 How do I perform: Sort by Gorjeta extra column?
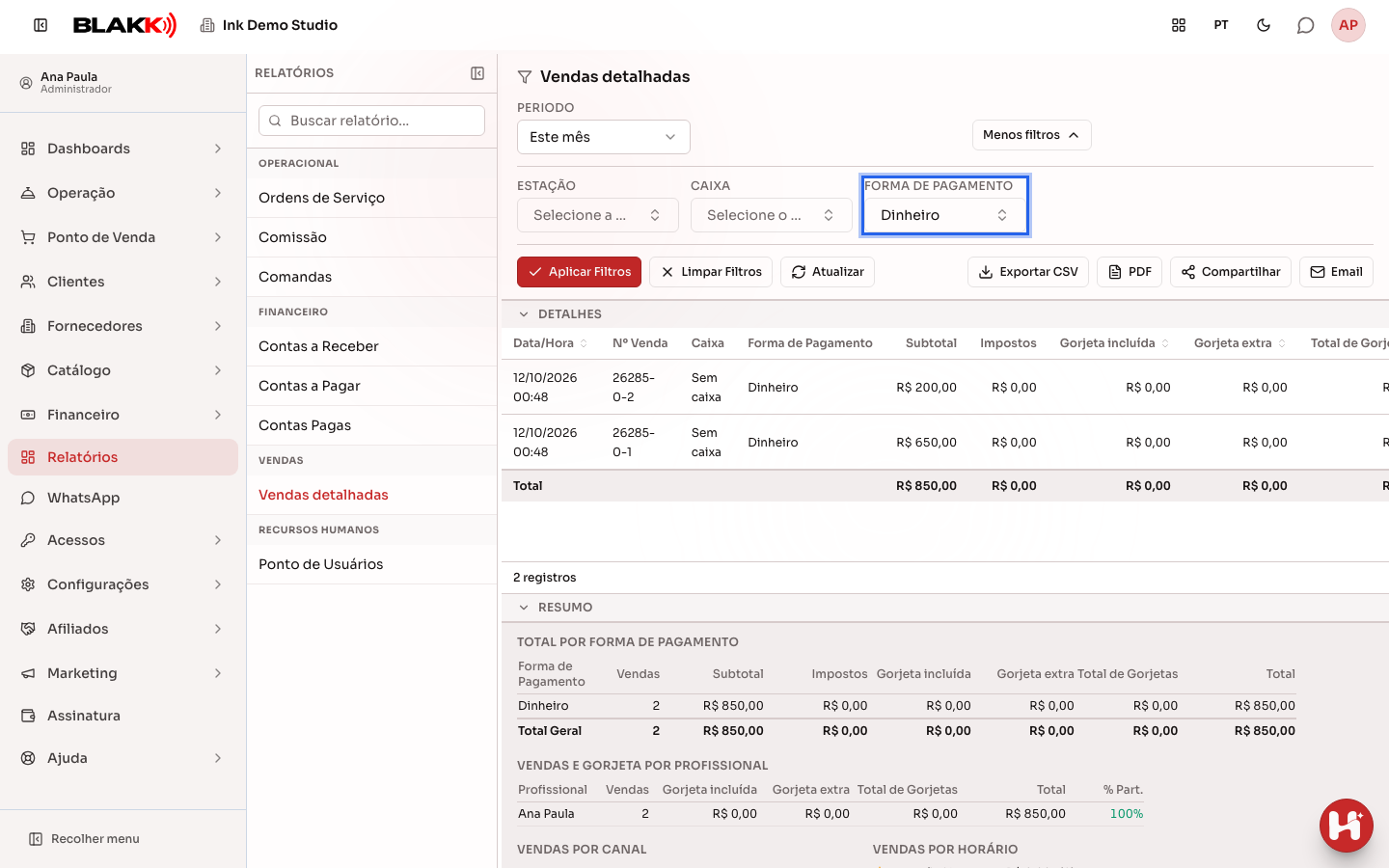(x=1239, y=343)
